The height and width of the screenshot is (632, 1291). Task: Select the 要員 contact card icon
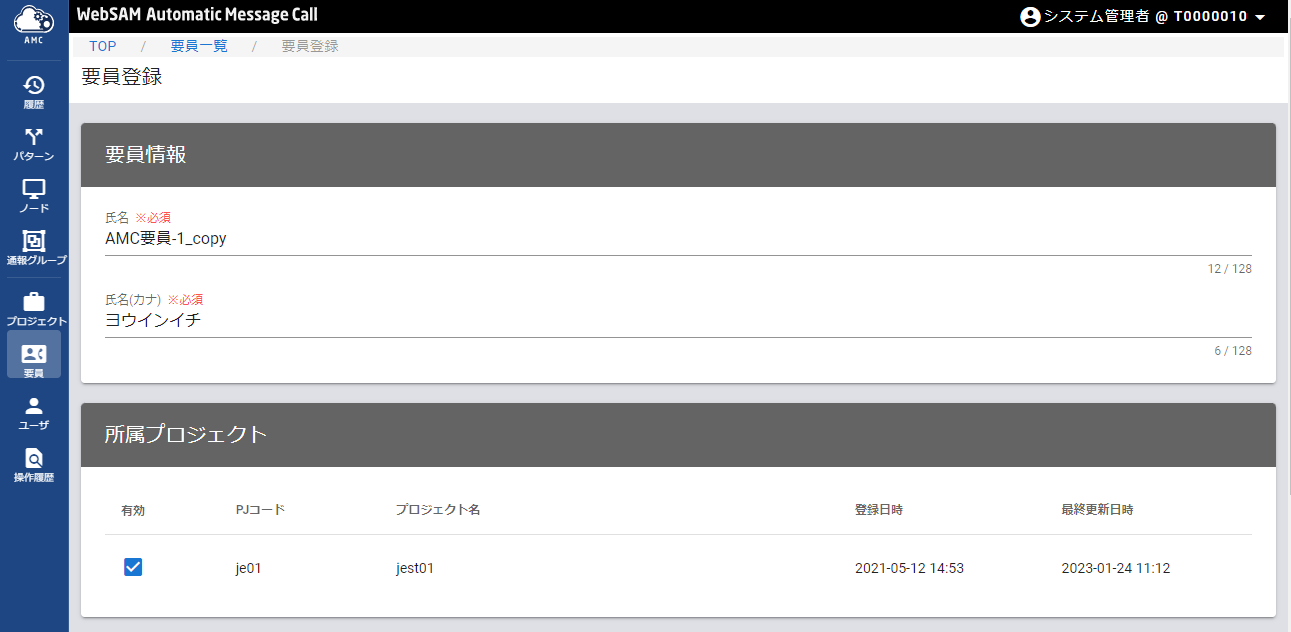coord(34,354)
